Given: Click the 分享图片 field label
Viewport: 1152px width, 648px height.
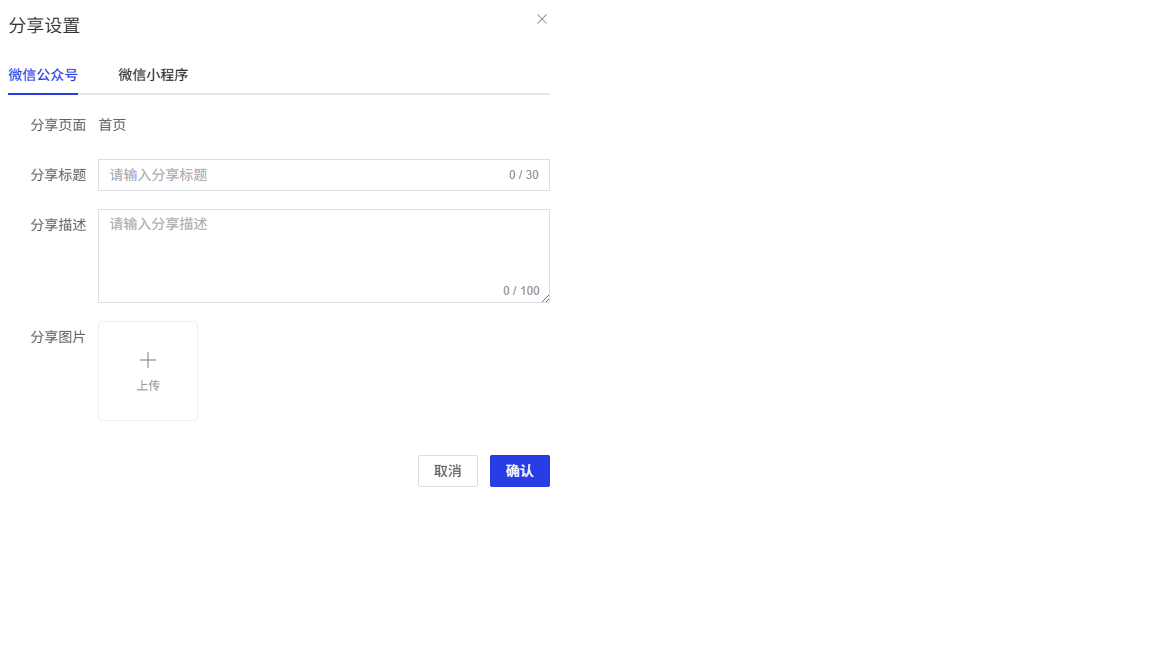Looking at the screenshot, I should pos(58,337).
